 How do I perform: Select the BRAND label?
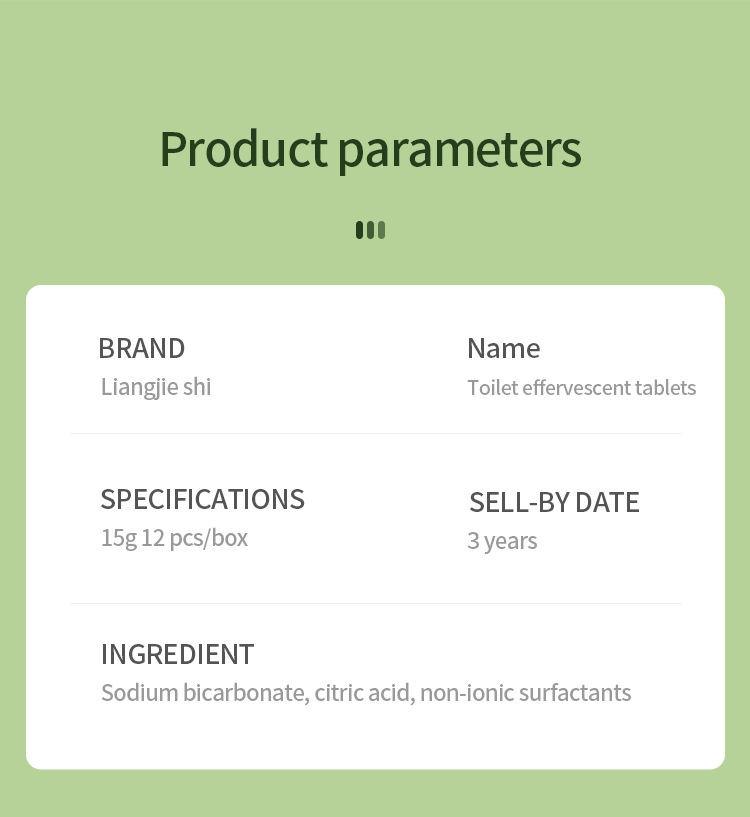point(141,349)
